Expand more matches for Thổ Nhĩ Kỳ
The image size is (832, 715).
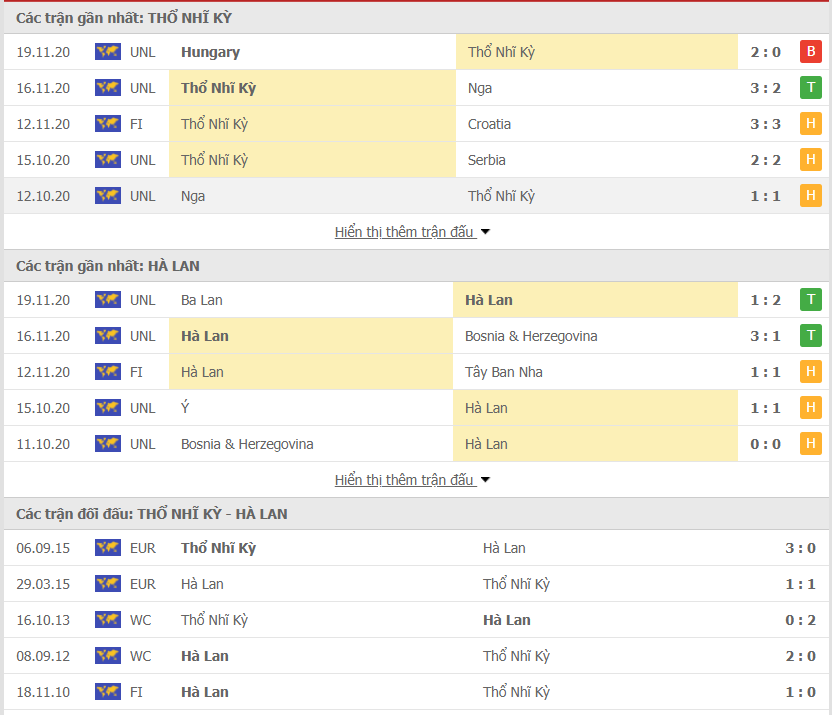[x=404, y=232]
